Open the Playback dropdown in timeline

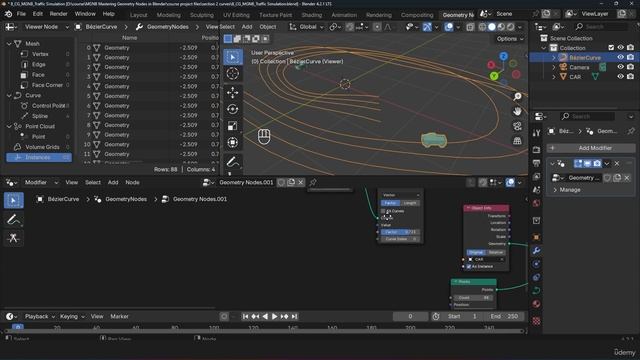40,316
